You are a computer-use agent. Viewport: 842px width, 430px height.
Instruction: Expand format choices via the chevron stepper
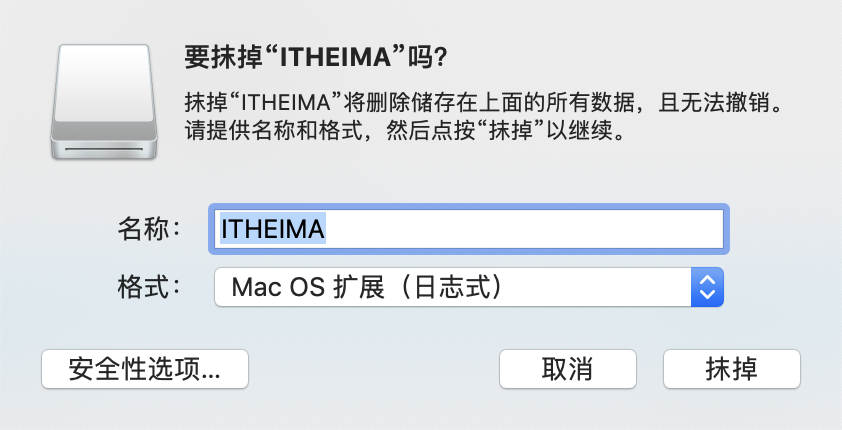pos(707,287)
